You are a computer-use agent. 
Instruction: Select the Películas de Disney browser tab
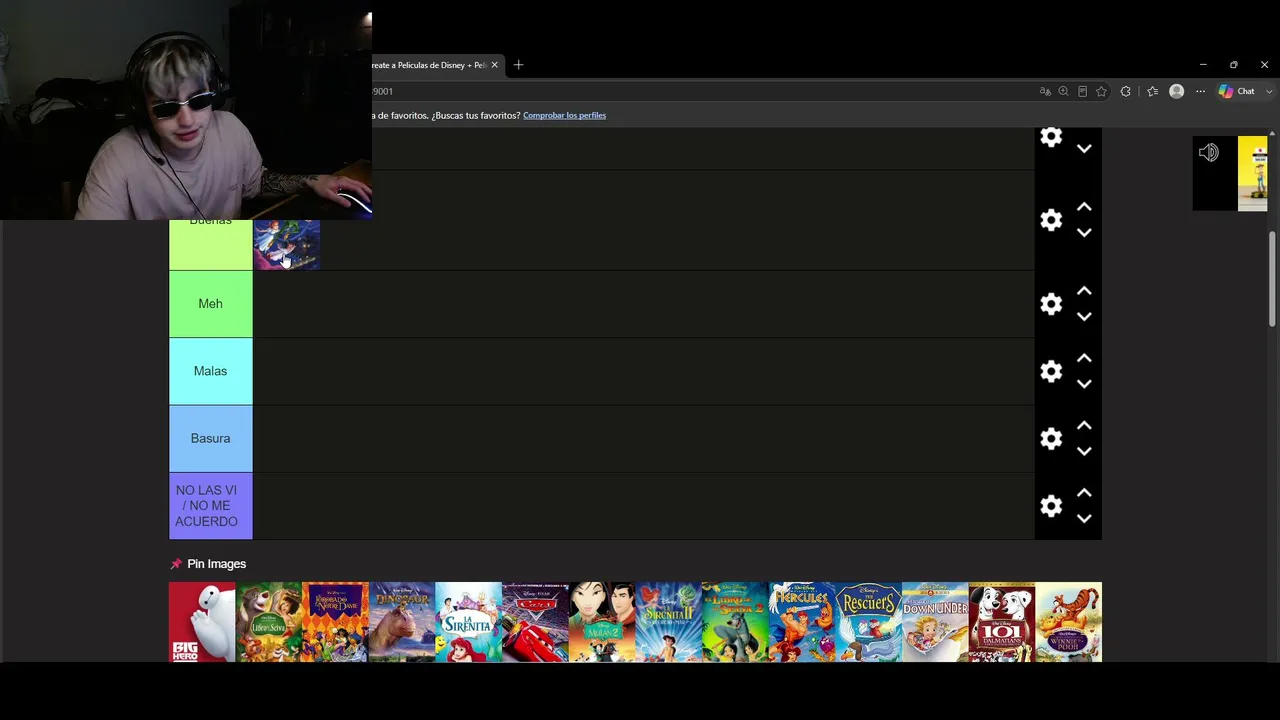pyautogui.click(x=429, y=65)
